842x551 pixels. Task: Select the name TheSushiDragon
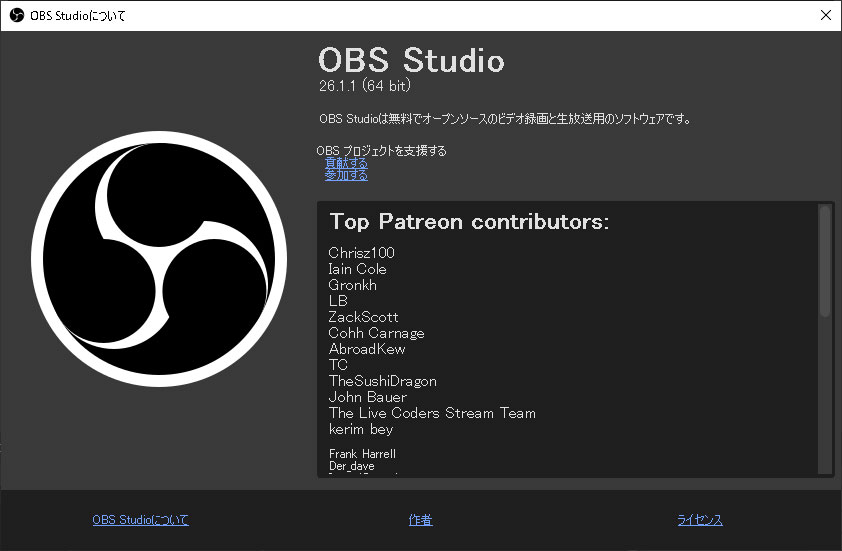click(383, 381)
